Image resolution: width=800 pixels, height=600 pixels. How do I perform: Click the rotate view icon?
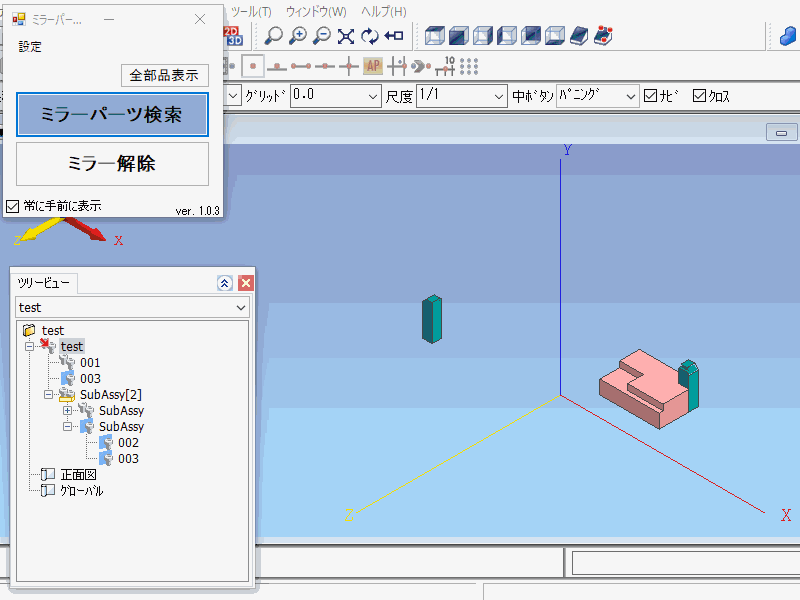(370, 36)
